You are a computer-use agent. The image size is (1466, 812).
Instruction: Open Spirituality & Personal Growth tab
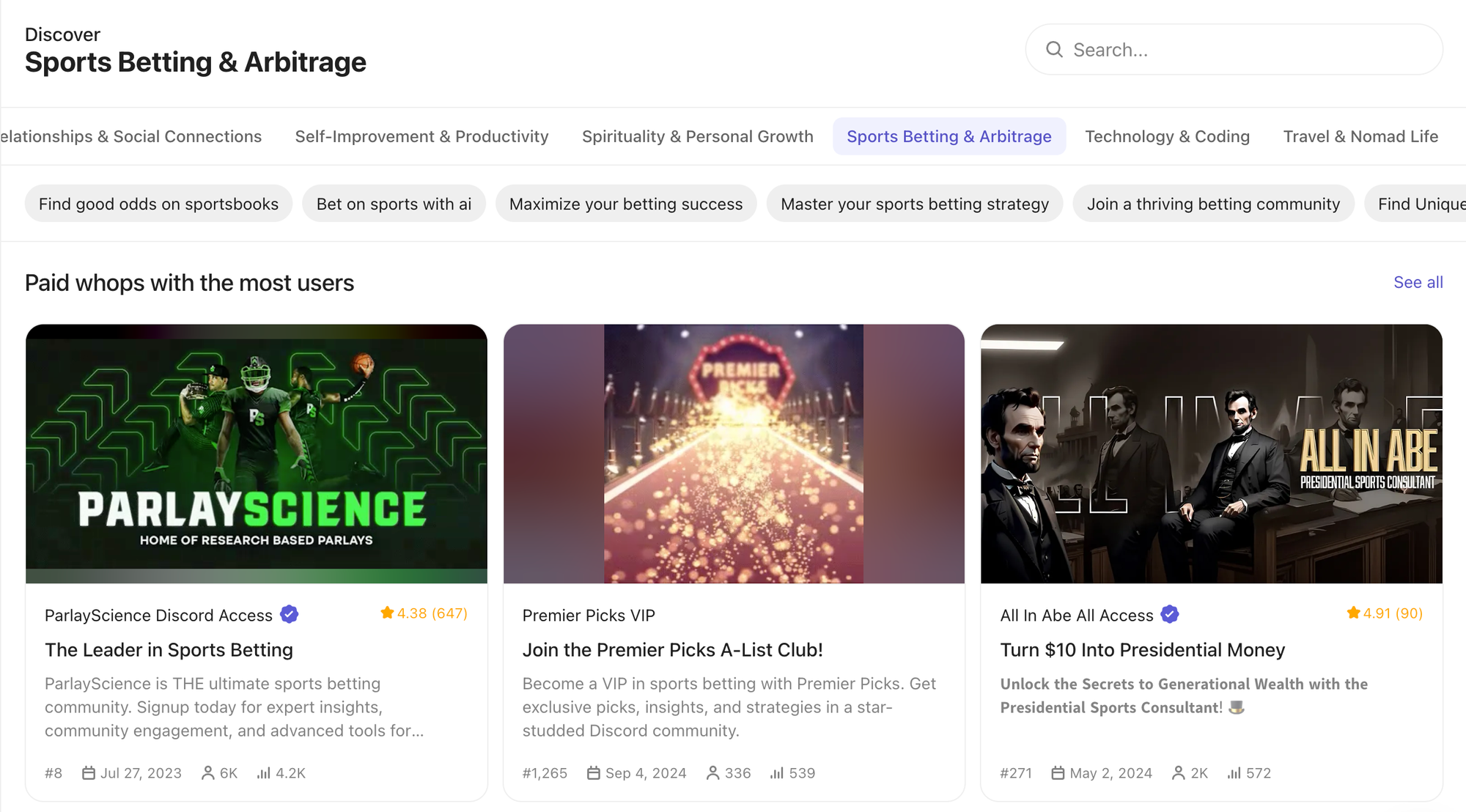pyautogui.click(x=697, y=136)
